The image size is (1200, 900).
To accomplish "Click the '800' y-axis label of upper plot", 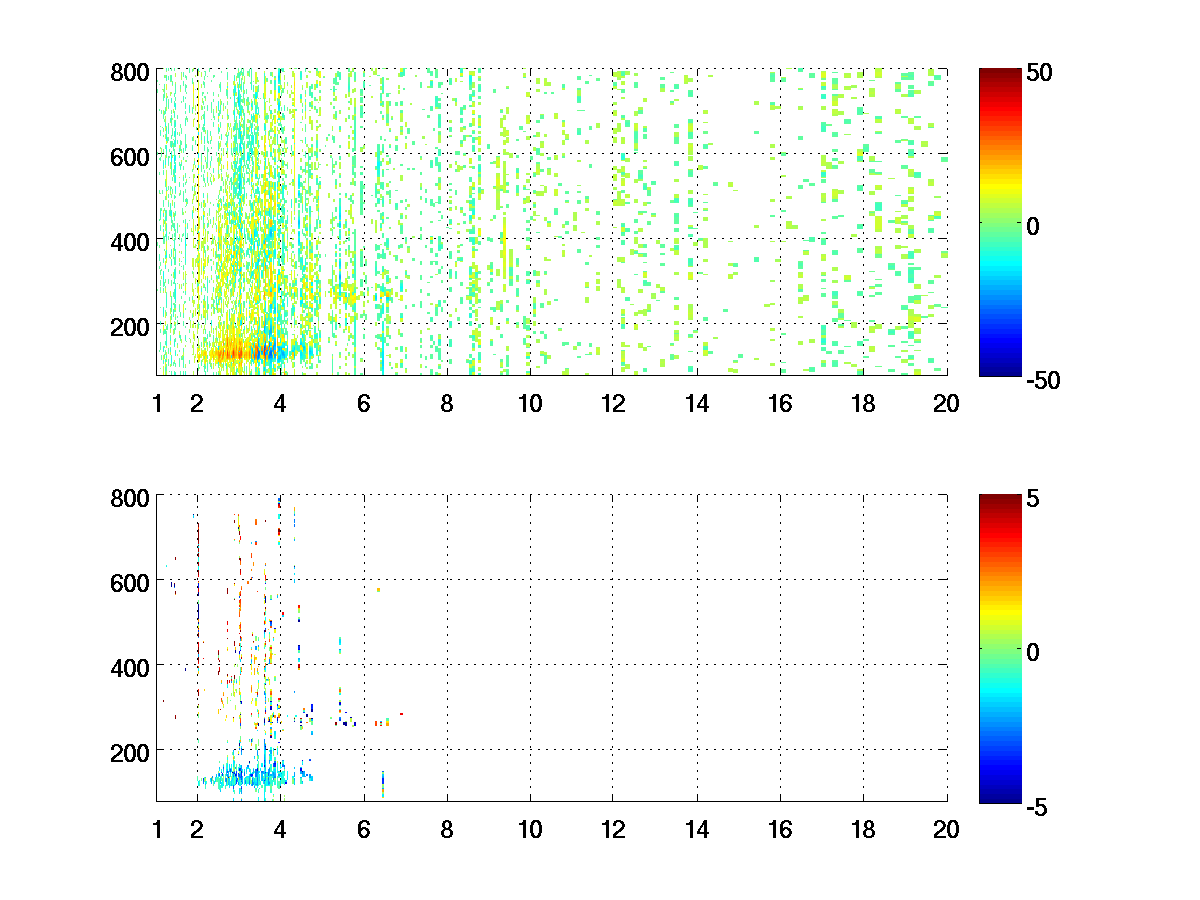I will pyautogui.click(x=130, y=73).
